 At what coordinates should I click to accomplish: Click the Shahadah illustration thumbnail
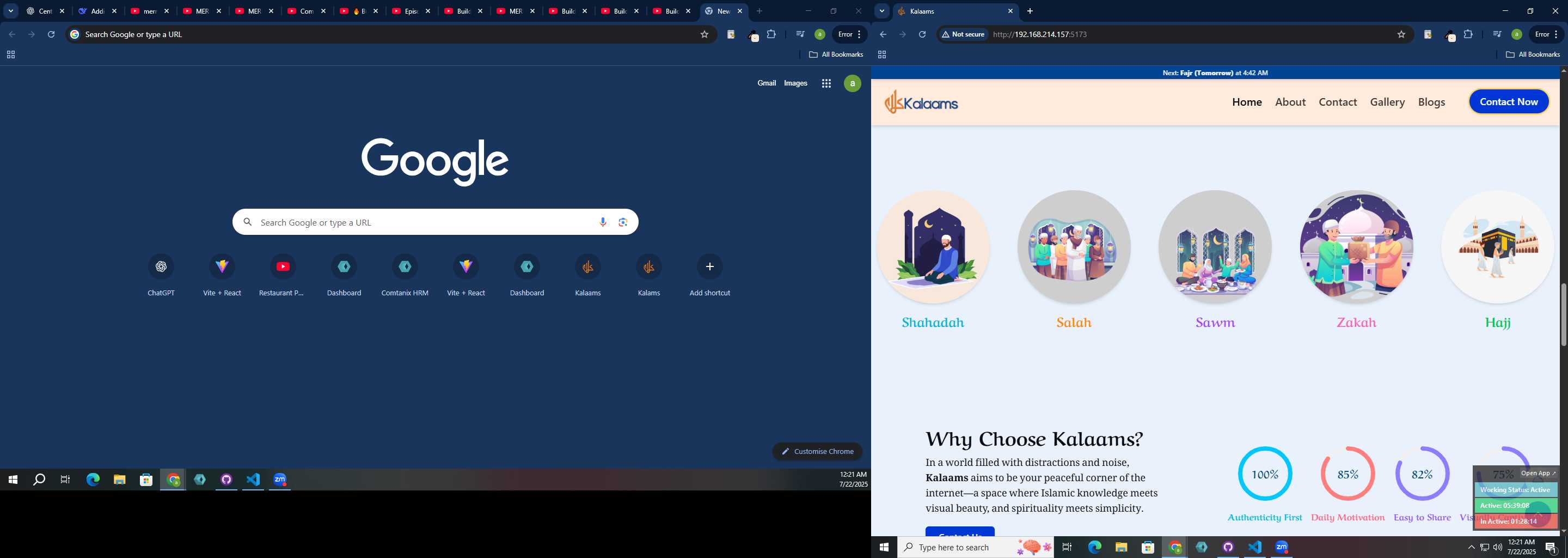(933, 247)
